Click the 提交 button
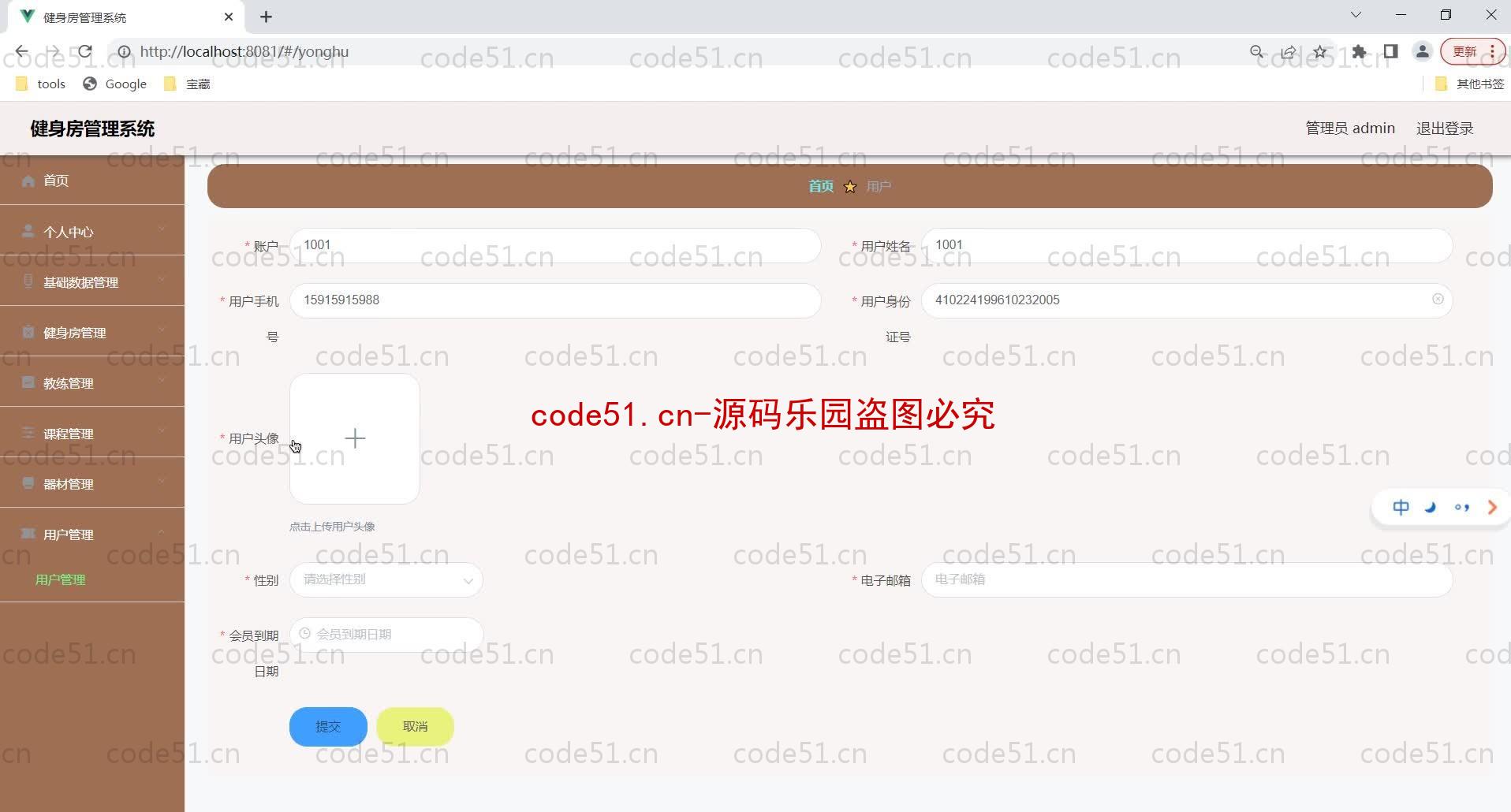Screen dimensions: 1511x812 (x=328, y=726)
